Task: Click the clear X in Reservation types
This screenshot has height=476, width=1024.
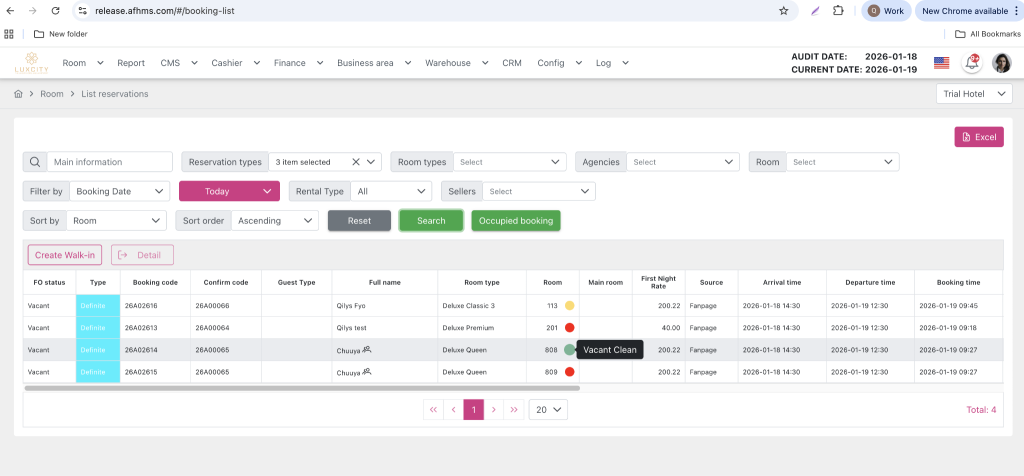Action: [356, 162]
